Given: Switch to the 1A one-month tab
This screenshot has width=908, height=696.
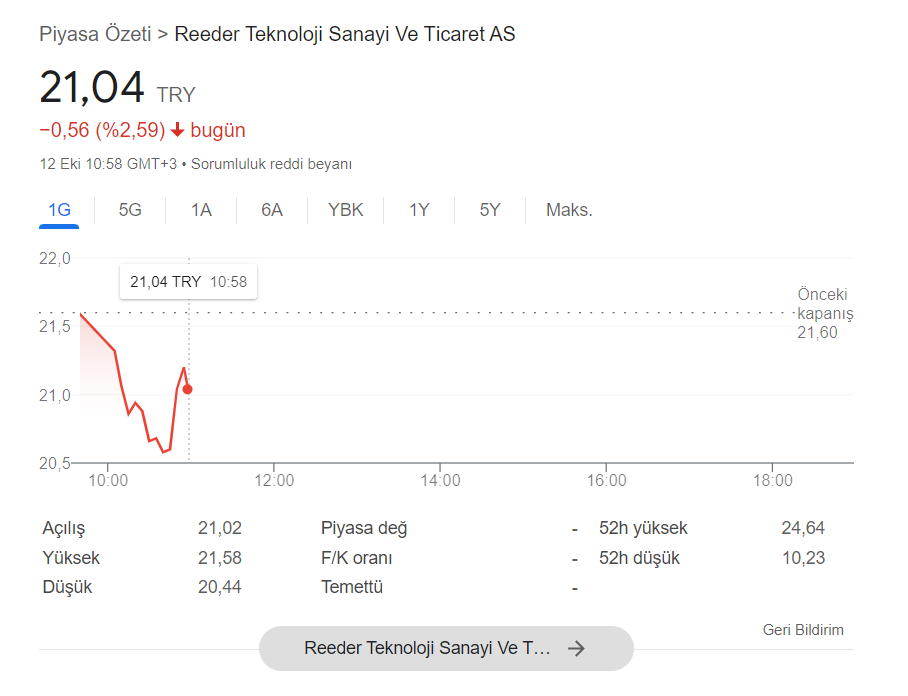Looking at the screenshot, I should click(x=201, y=210).
